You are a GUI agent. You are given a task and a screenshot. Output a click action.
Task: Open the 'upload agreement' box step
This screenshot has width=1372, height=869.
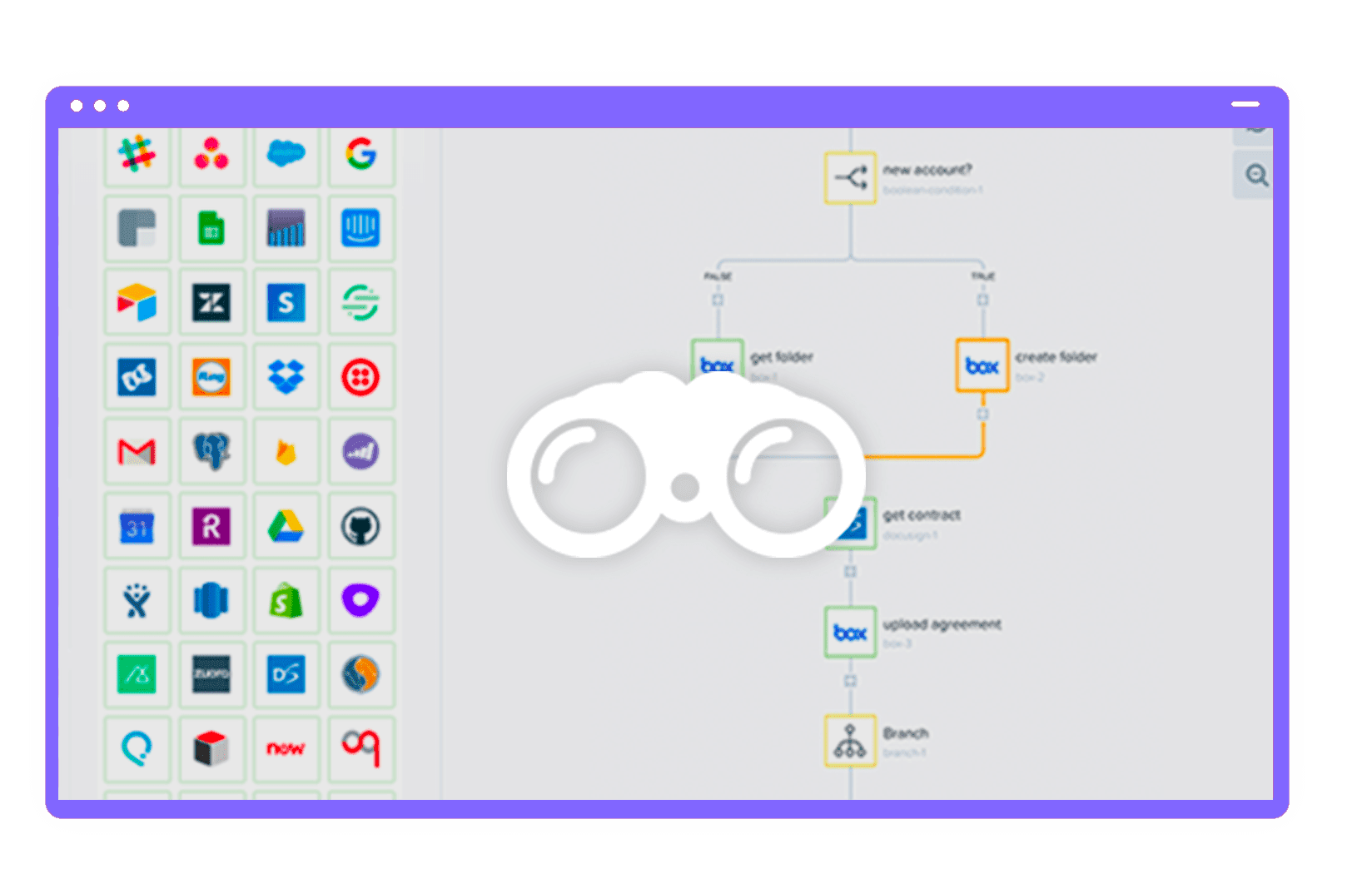pyautogui.click(x=850, y=633)
